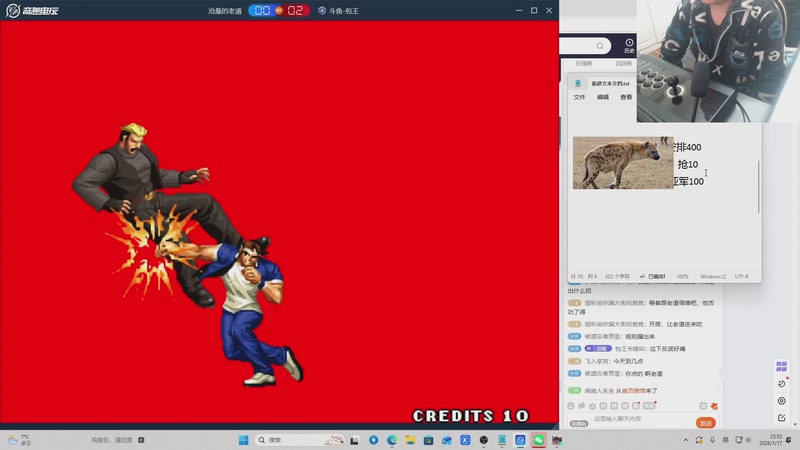Click the 沧桑的老道 player name in title bar
The width and height of the screenshot is (800, 450).
pyautogui.click(x=224, y=11)
